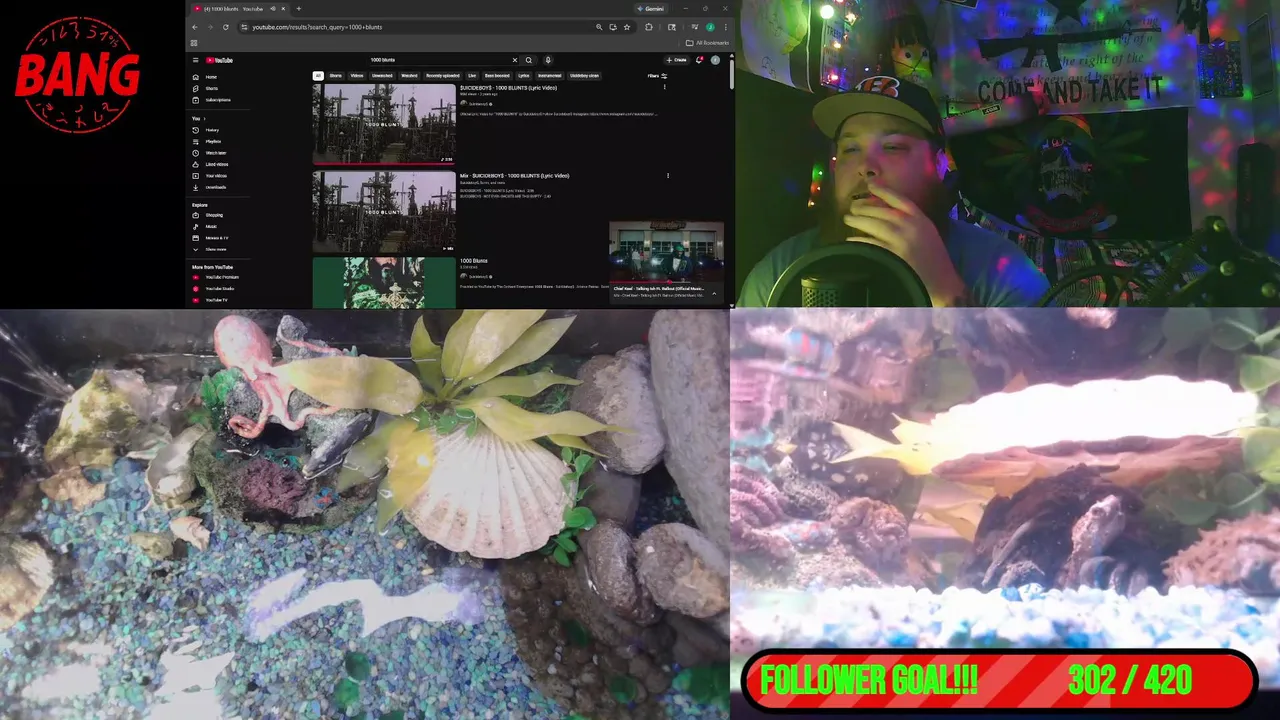Select the Instrumental filter chip

pos(550,76)
